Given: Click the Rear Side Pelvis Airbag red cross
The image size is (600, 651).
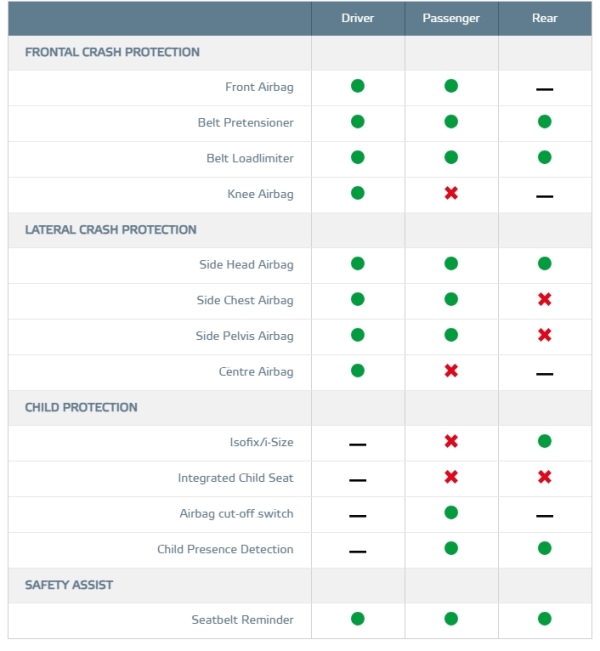Looking at the screenshot, I should [544, 335].
